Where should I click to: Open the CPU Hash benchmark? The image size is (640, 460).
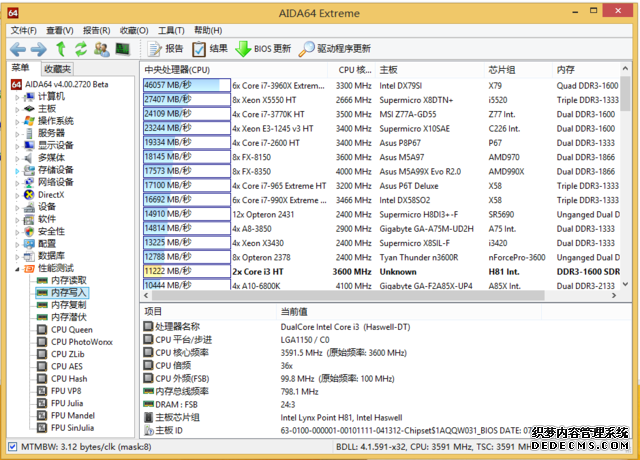pos(62,379)
